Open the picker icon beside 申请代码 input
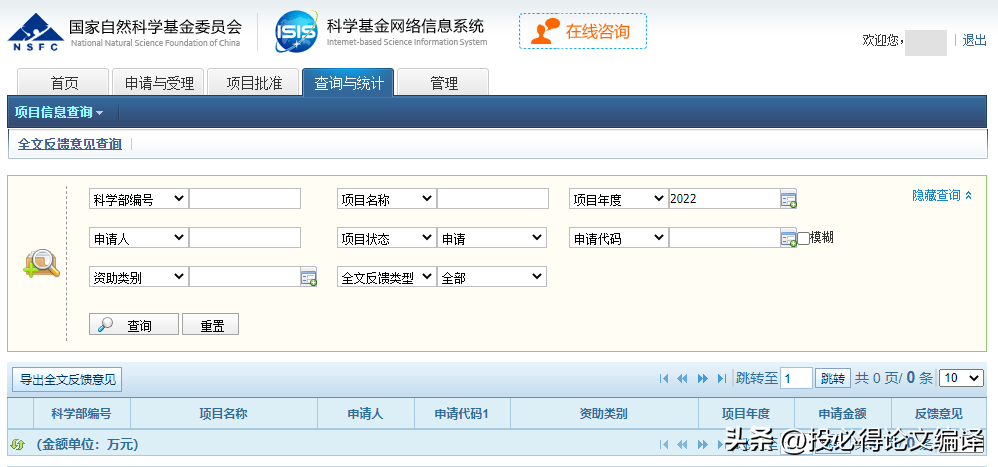 (789, 239)
